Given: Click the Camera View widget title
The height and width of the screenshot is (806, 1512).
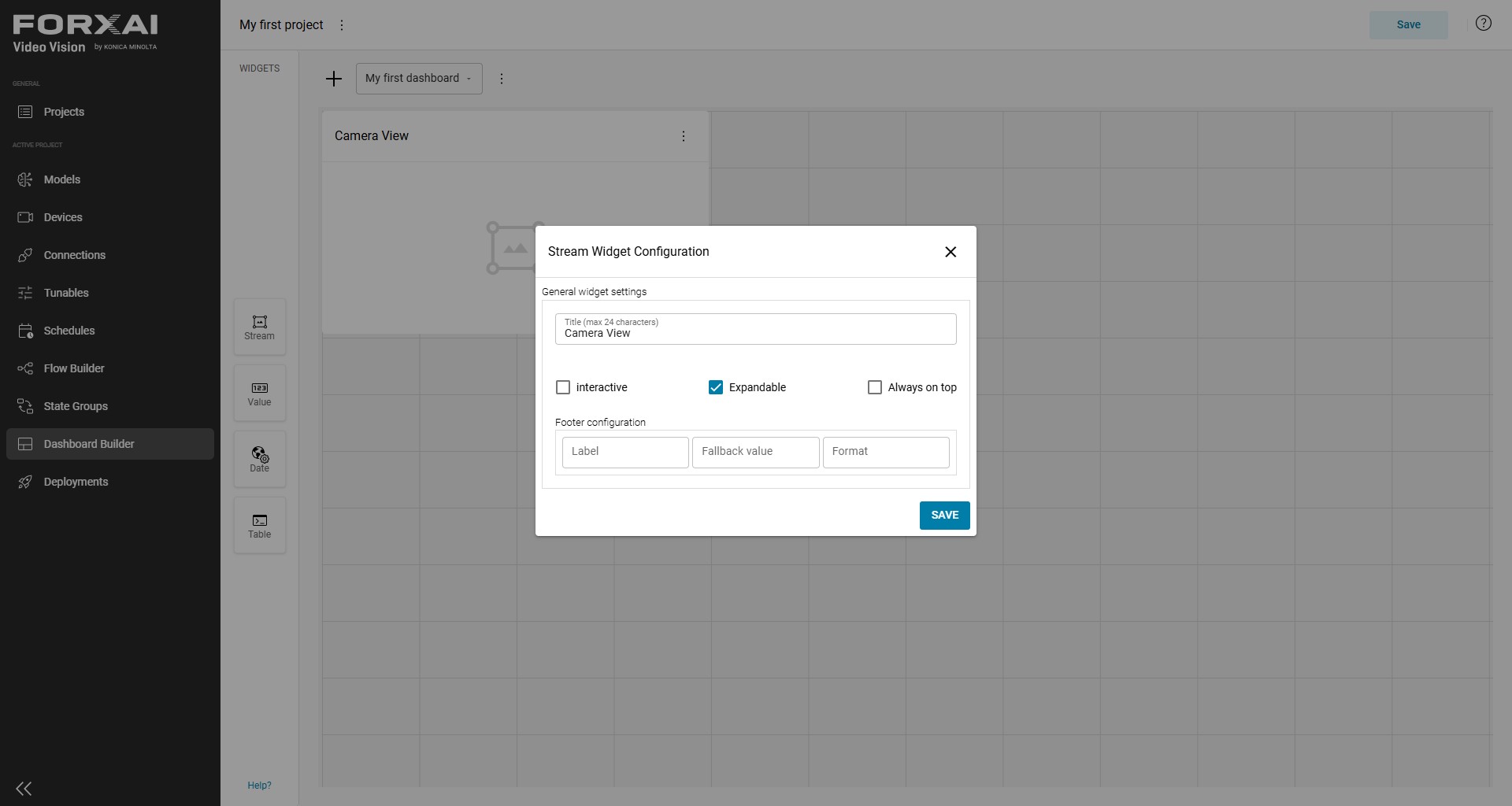Looking at the screenshot, I should click(x=372, y=136).
